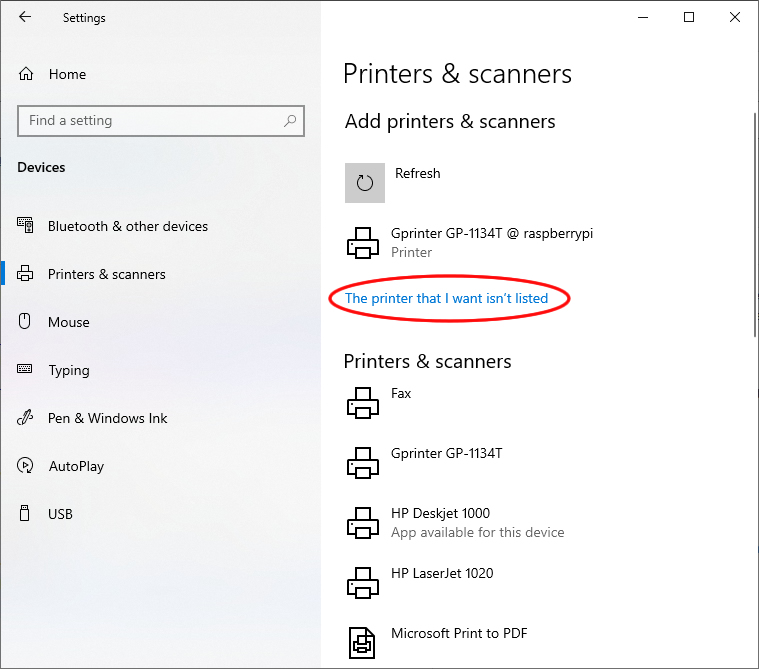759x669 pixels.
Task: Click the back arrow in Settings
Action: pos(25,17)
